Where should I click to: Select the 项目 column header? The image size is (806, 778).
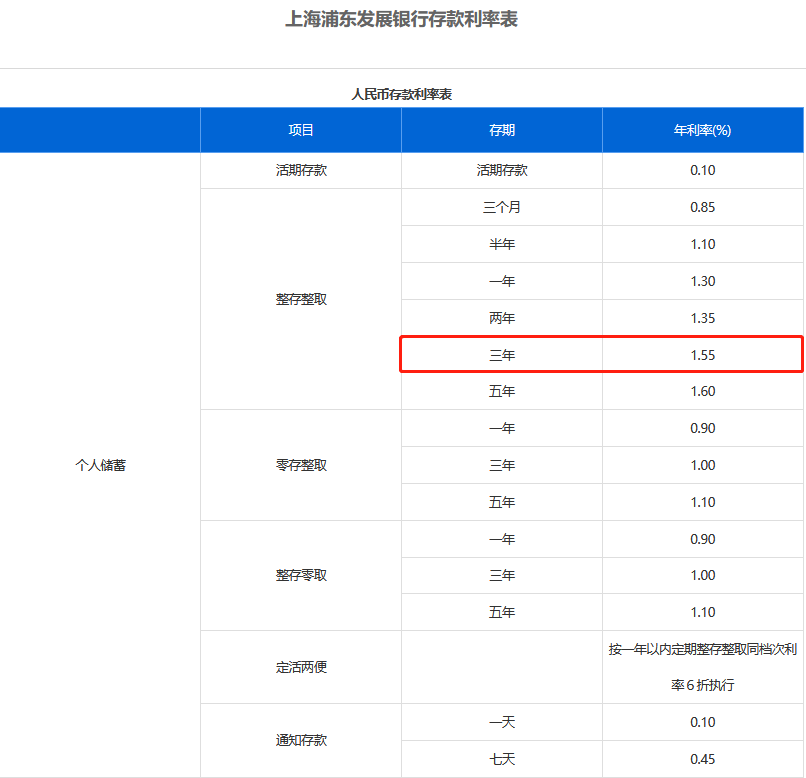(301, 130)
